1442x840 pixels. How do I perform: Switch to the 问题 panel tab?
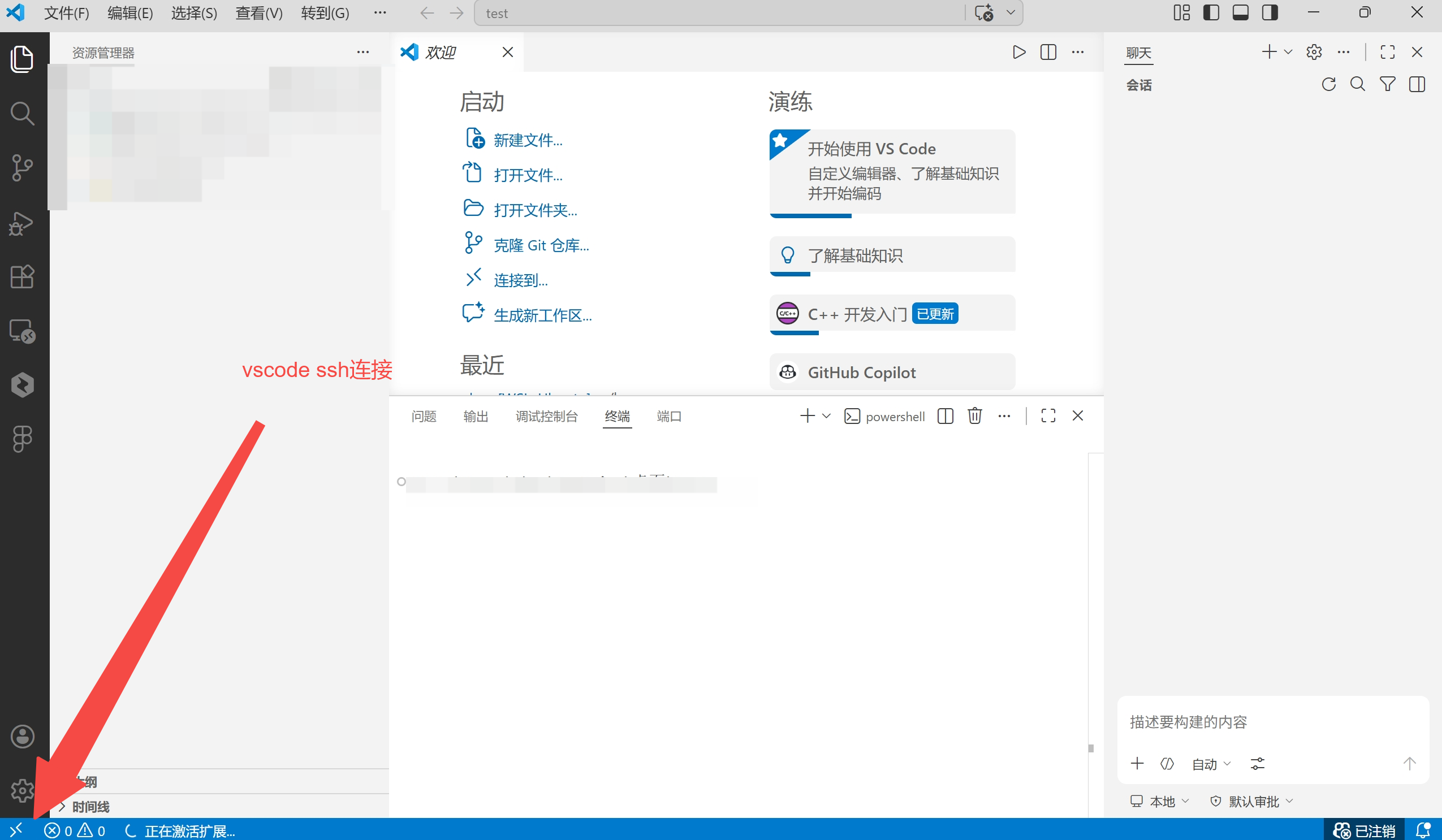424,416
